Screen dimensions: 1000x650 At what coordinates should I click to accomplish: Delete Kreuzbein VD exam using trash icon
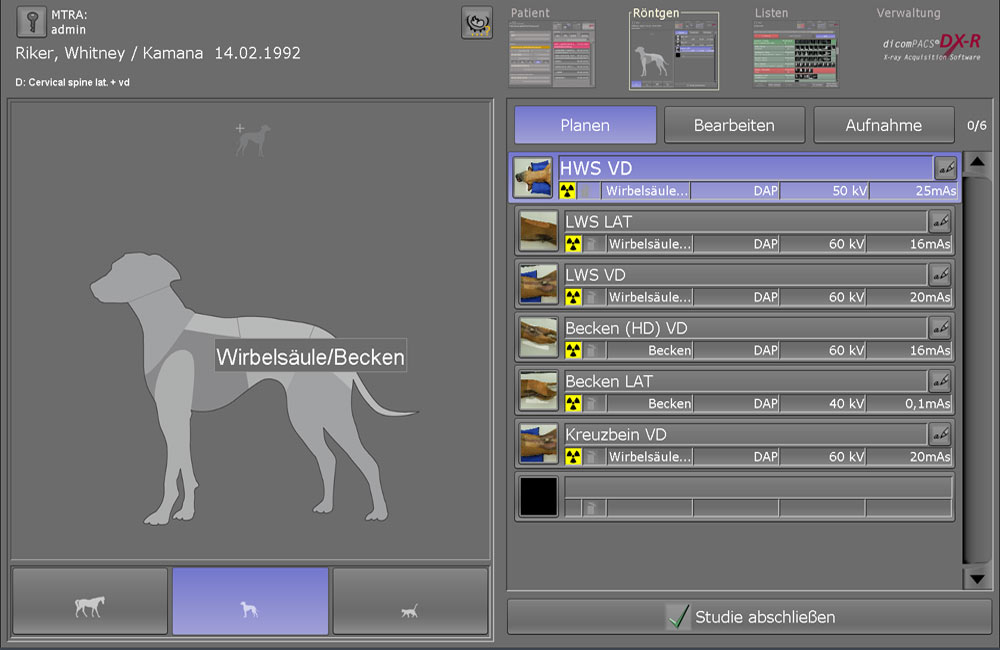pyautogui.click(x=593, y=457)
